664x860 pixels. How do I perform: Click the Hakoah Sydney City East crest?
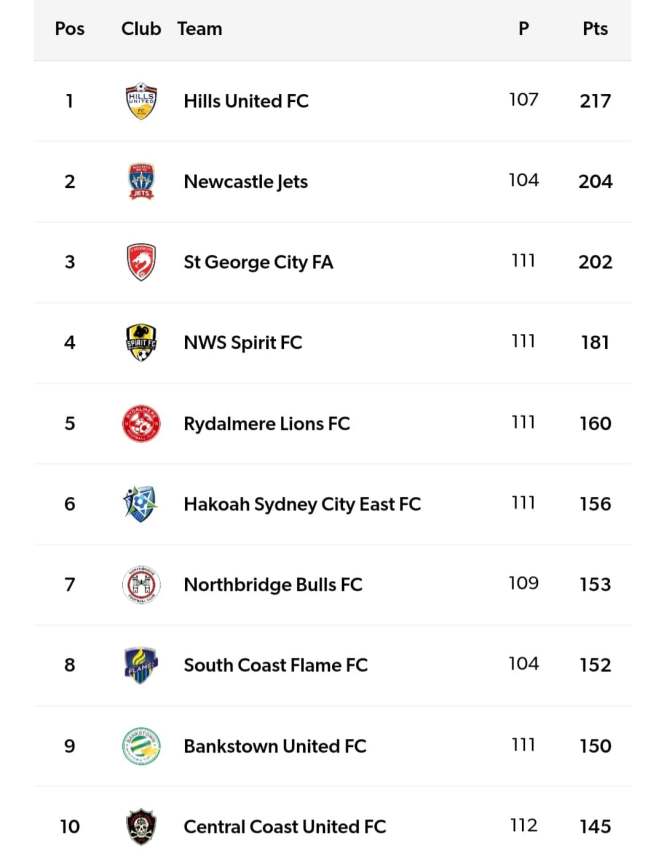pos(141,504)
